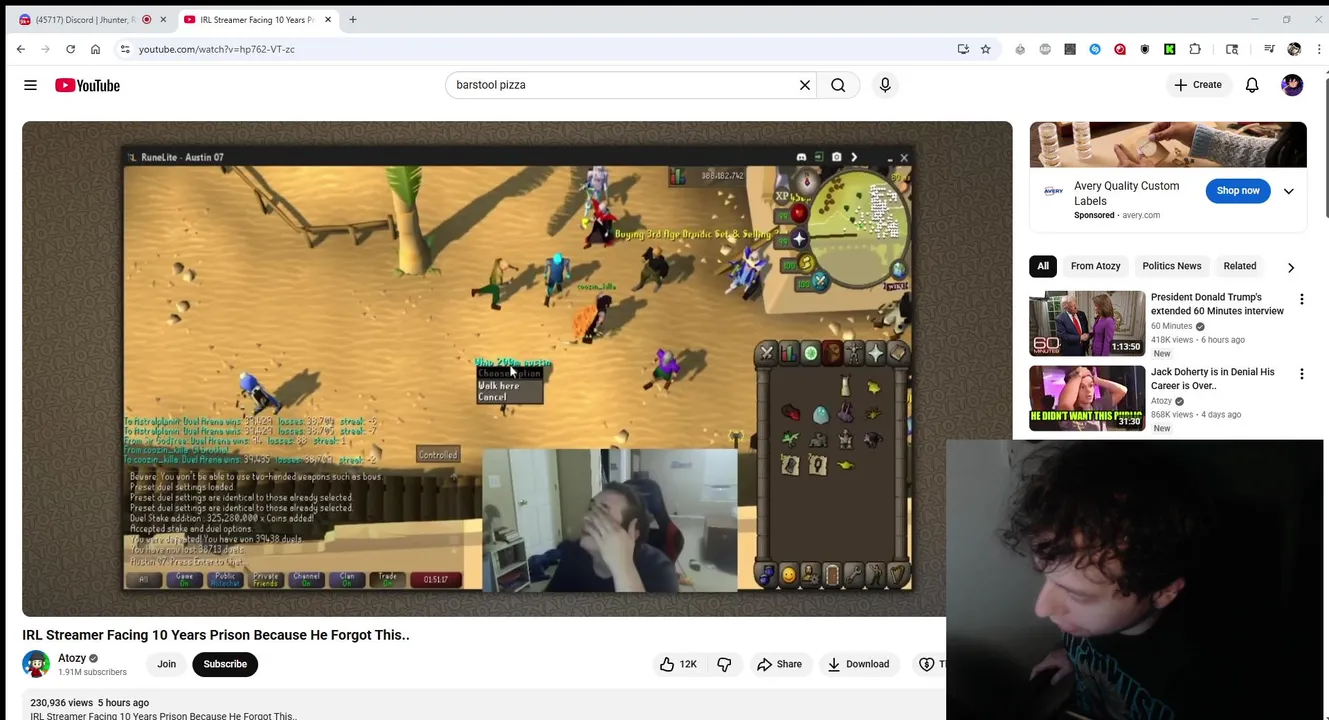Screen dimensions: 1329x720
Task: Open the Atozy channel avatar
Action: (36, 664)
